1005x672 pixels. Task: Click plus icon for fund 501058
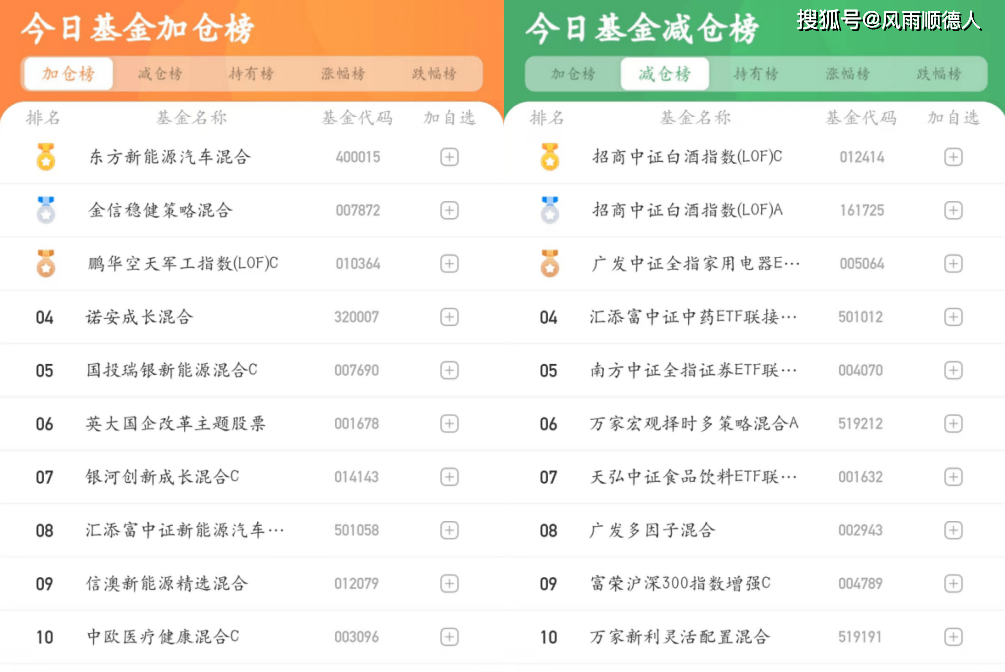pos(449,530)
